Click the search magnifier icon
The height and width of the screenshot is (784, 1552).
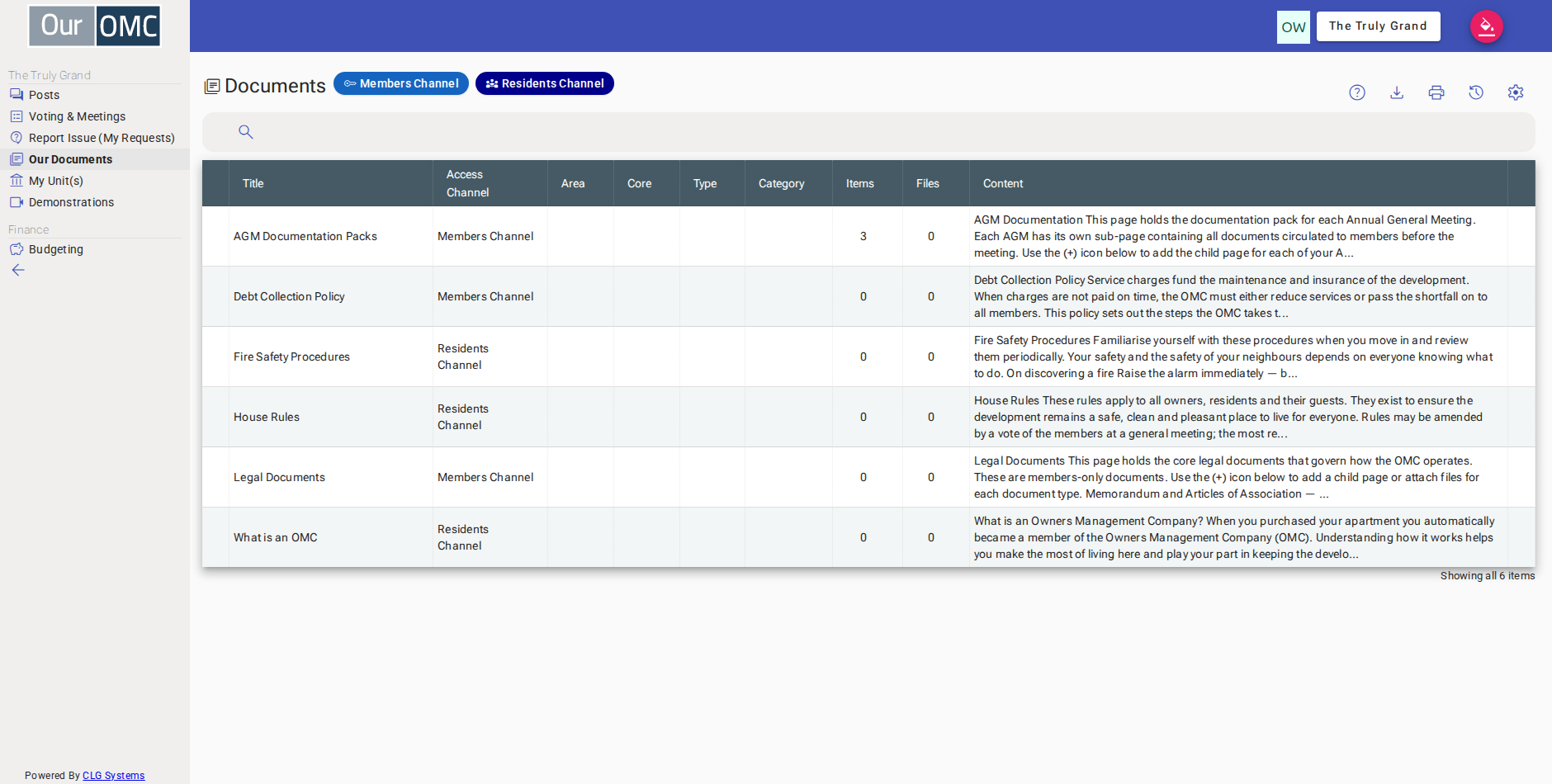(x=246, y=132)
